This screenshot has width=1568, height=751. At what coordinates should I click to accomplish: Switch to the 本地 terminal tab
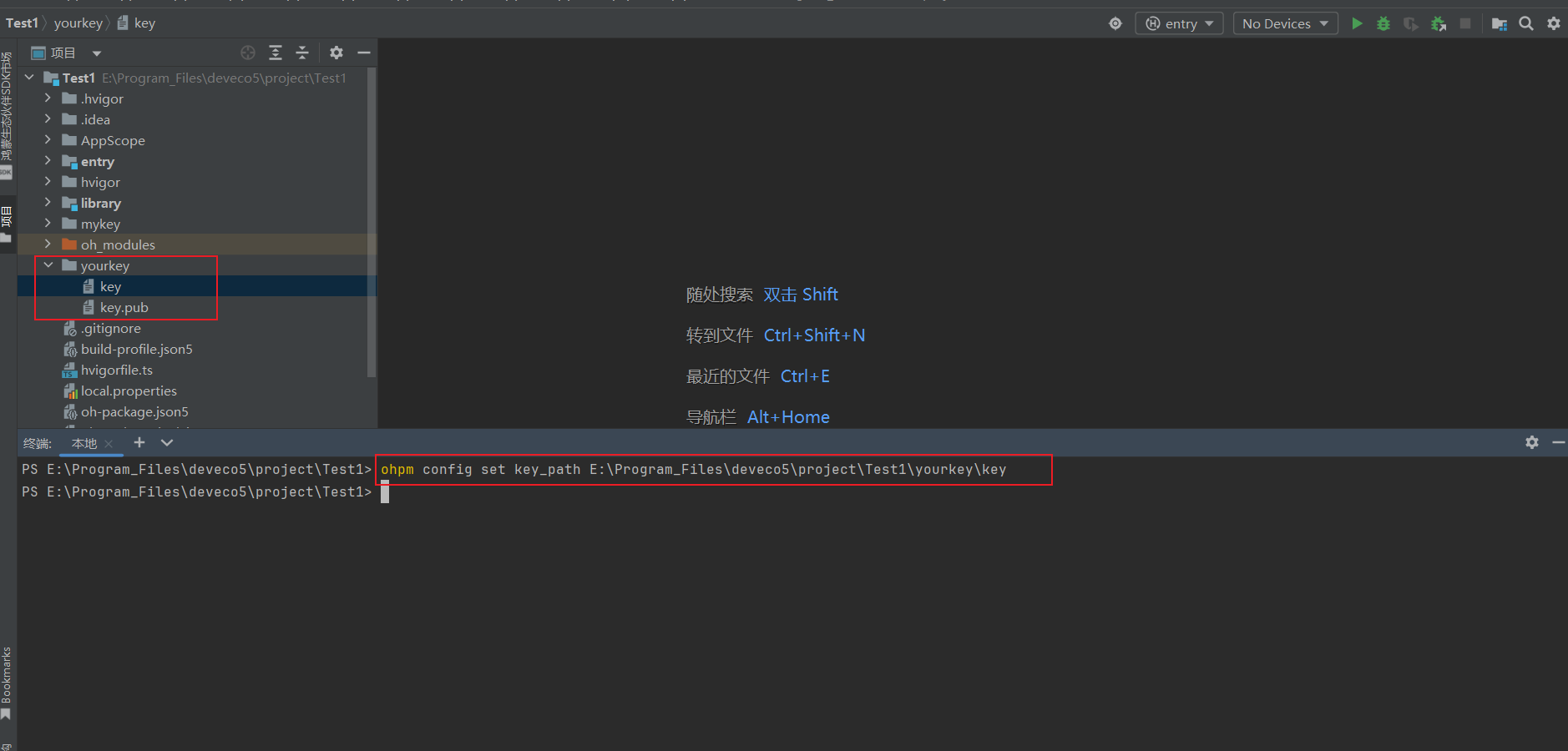(x=84, y=443)
